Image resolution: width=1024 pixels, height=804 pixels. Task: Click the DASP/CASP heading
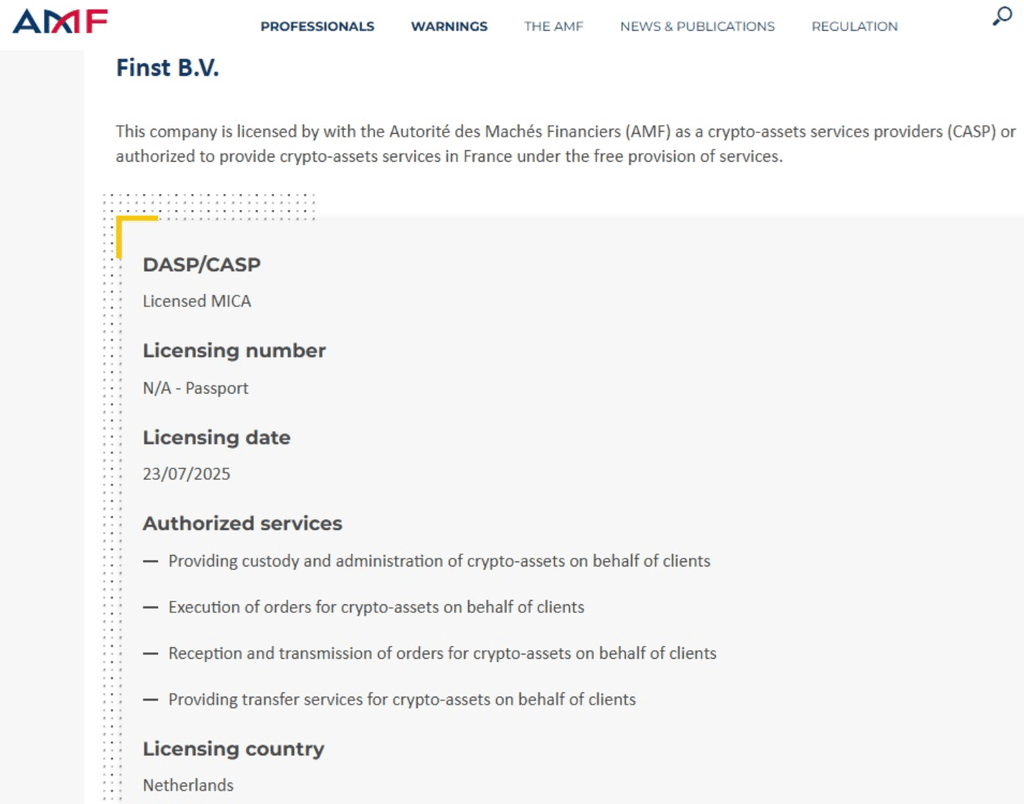pyautogui.click(x=201, y=265)
